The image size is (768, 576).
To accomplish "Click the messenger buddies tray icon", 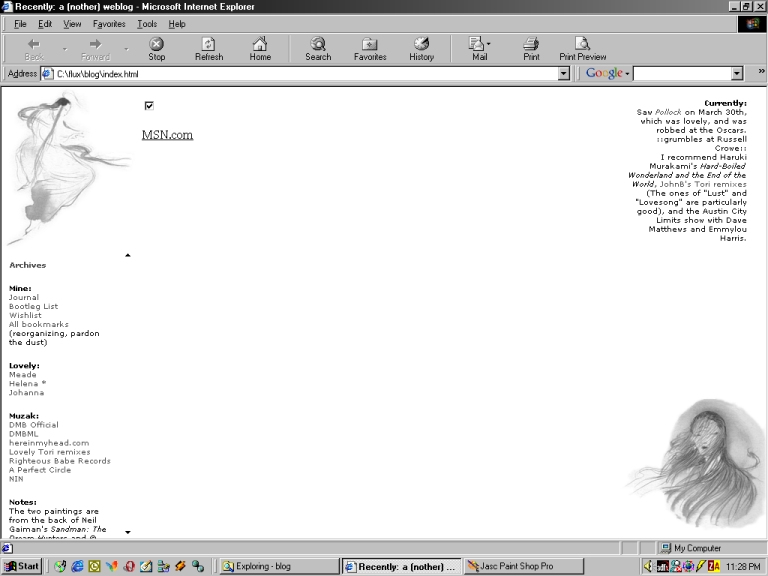I will point(676,566).
